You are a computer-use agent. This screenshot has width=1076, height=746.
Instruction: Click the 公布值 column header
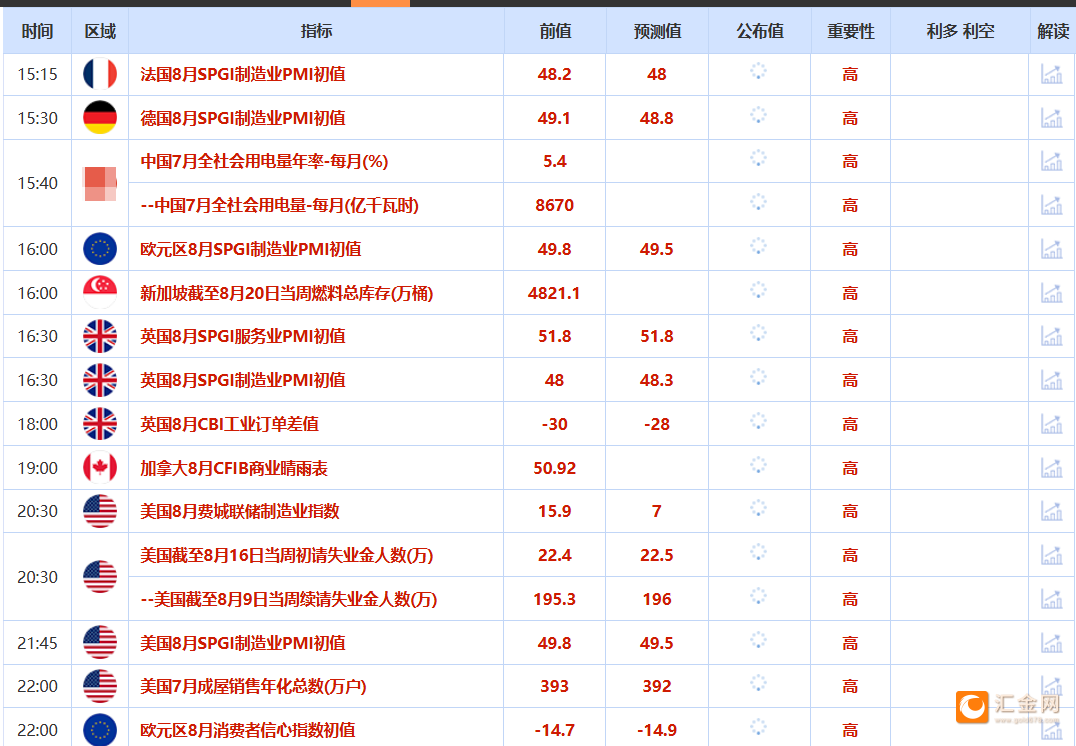759,31
